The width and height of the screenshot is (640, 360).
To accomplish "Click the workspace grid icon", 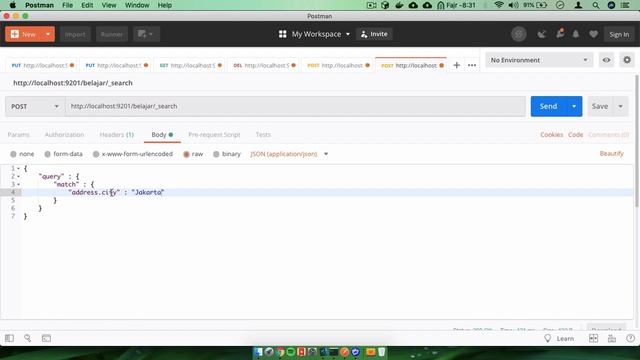I will [x=282, y=34].
